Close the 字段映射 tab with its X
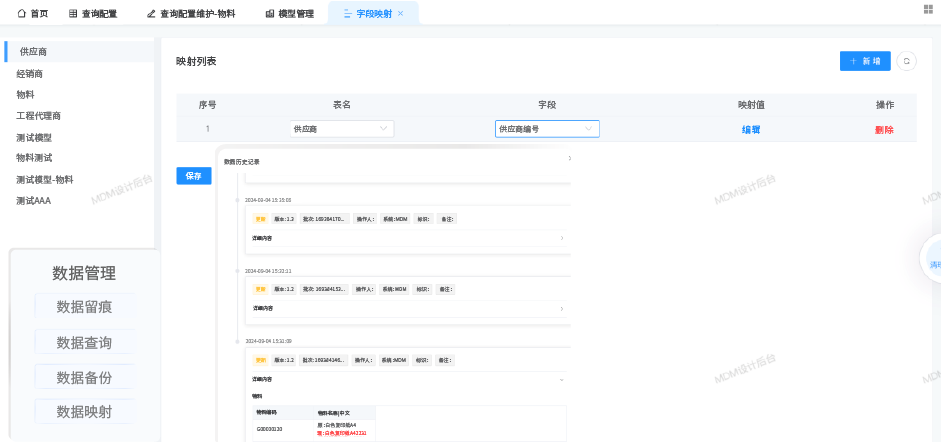 (401, 14)
